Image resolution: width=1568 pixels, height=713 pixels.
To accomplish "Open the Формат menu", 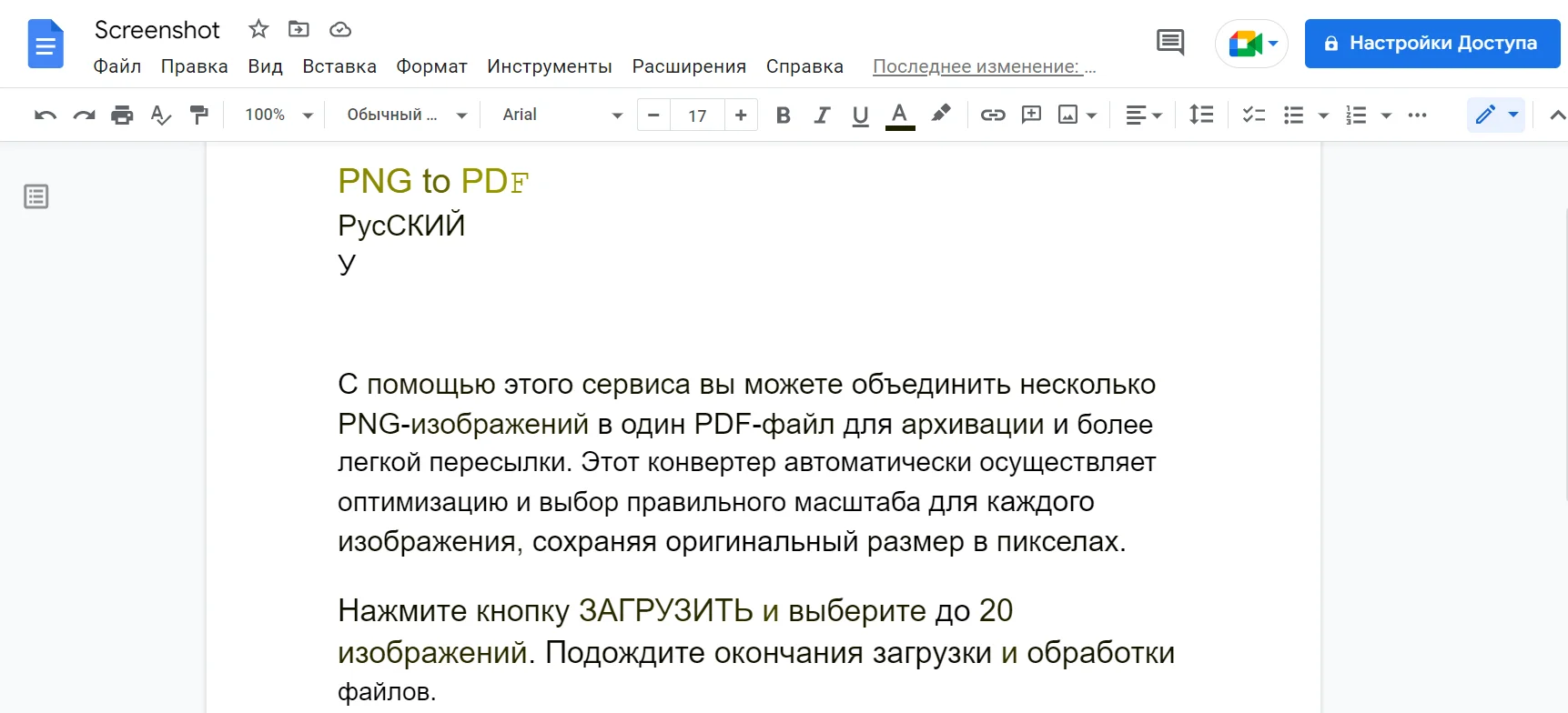I will point(431,66).
